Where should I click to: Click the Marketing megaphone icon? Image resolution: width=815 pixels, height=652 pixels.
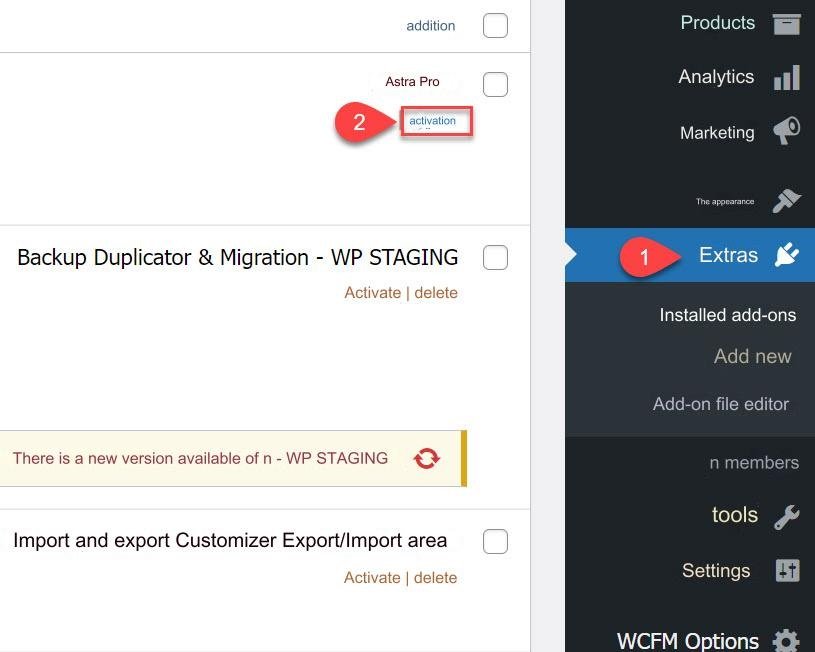pyautogui.click(x=786, y=131)
